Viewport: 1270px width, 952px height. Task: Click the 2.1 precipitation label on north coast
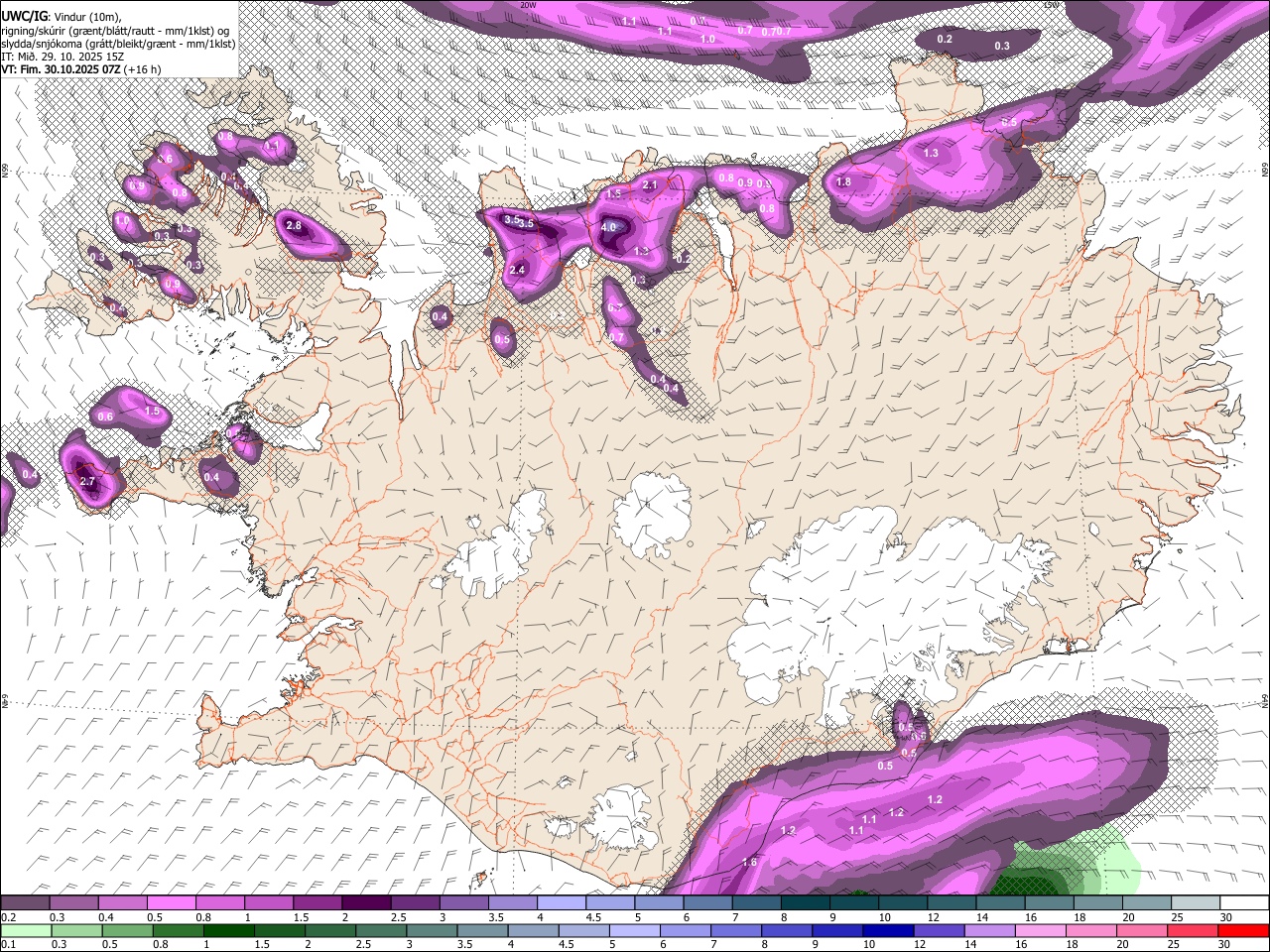(651, 185)
